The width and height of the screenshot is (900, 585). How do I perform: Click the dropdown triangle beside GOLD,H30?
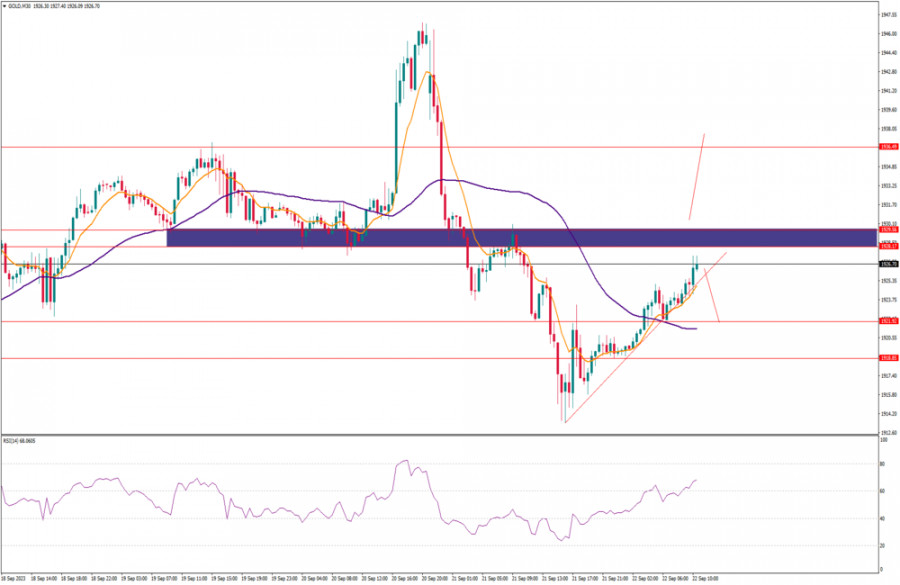[5, 6]
